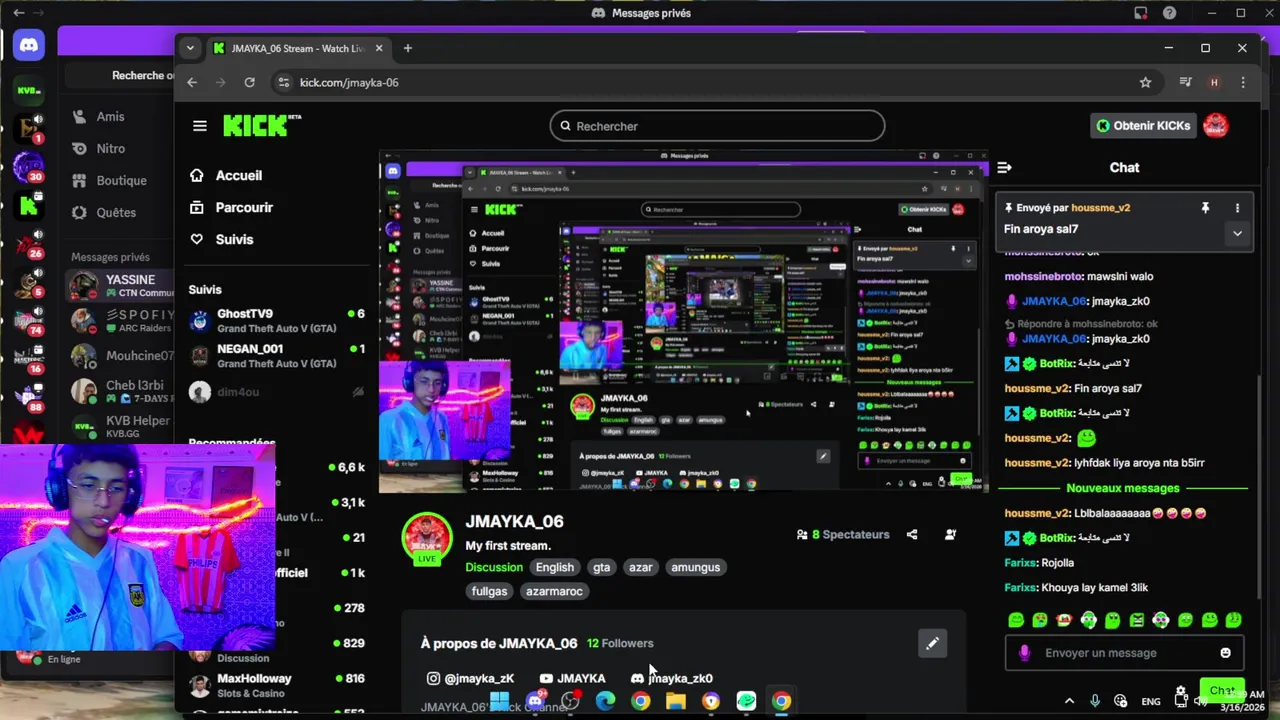Pick the clown emote in quick row
Image resolution: width=1280 pixels, height=720 pixels.
1064,620
